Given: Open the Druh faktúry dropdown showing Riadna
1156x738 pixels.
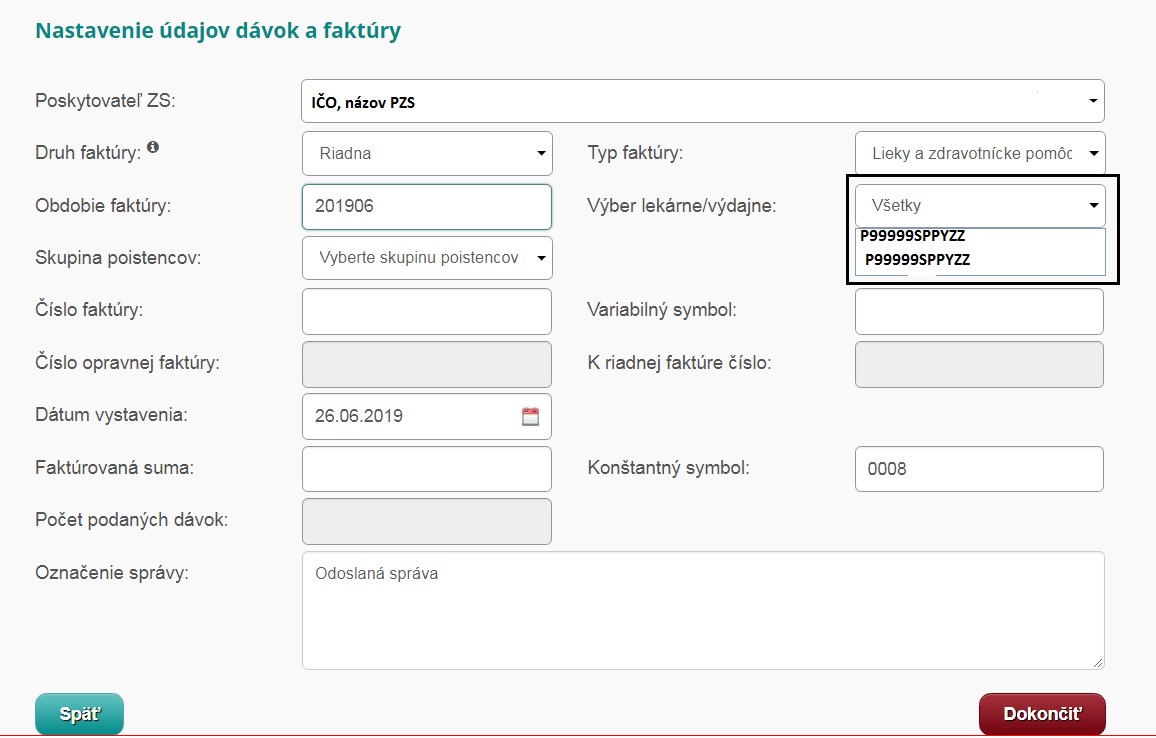Looking at the screenshot, I should (427, 154).
